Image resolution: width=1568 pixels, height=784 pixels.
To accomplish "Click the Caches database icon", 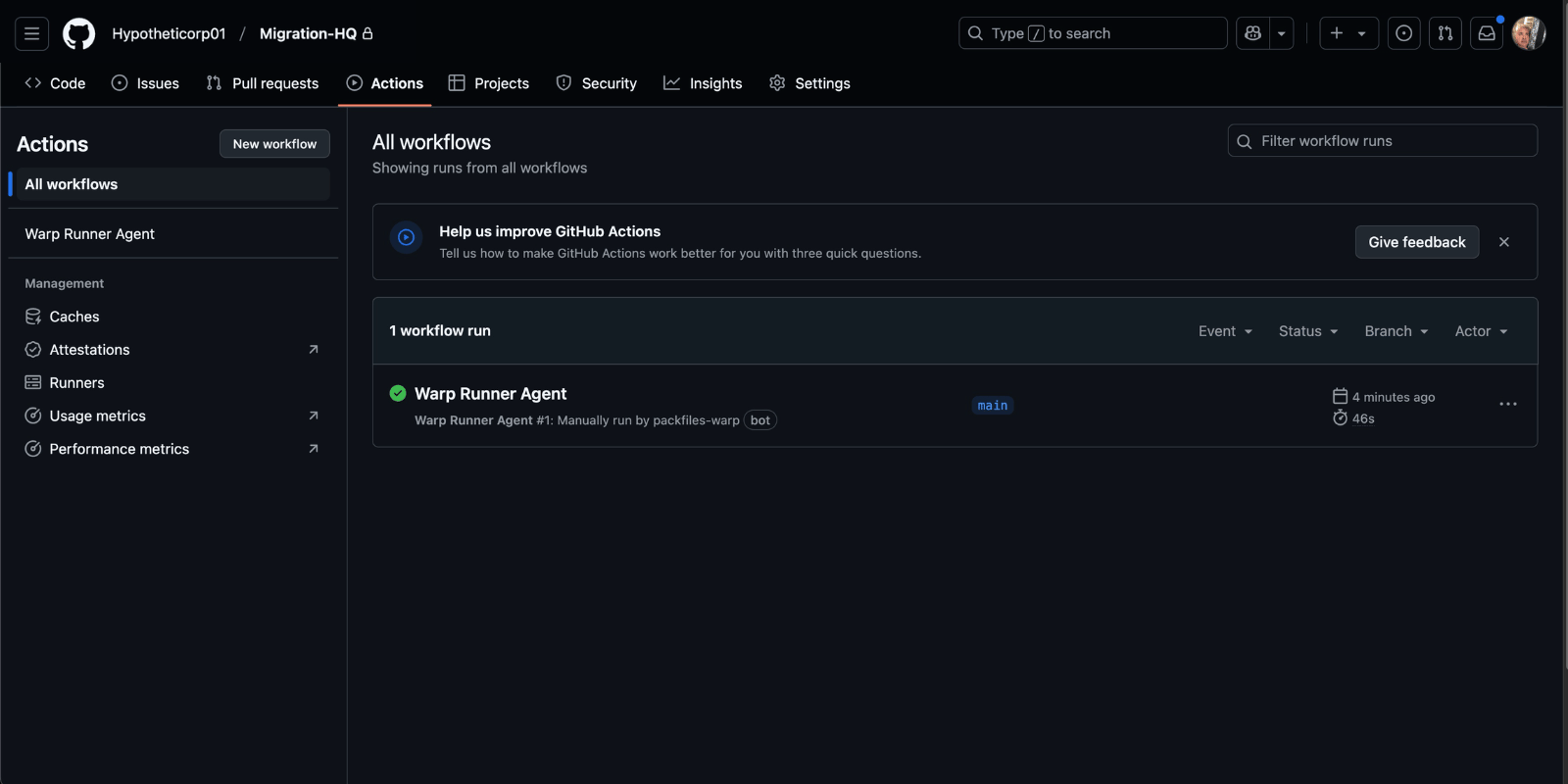I will point(33,317).
